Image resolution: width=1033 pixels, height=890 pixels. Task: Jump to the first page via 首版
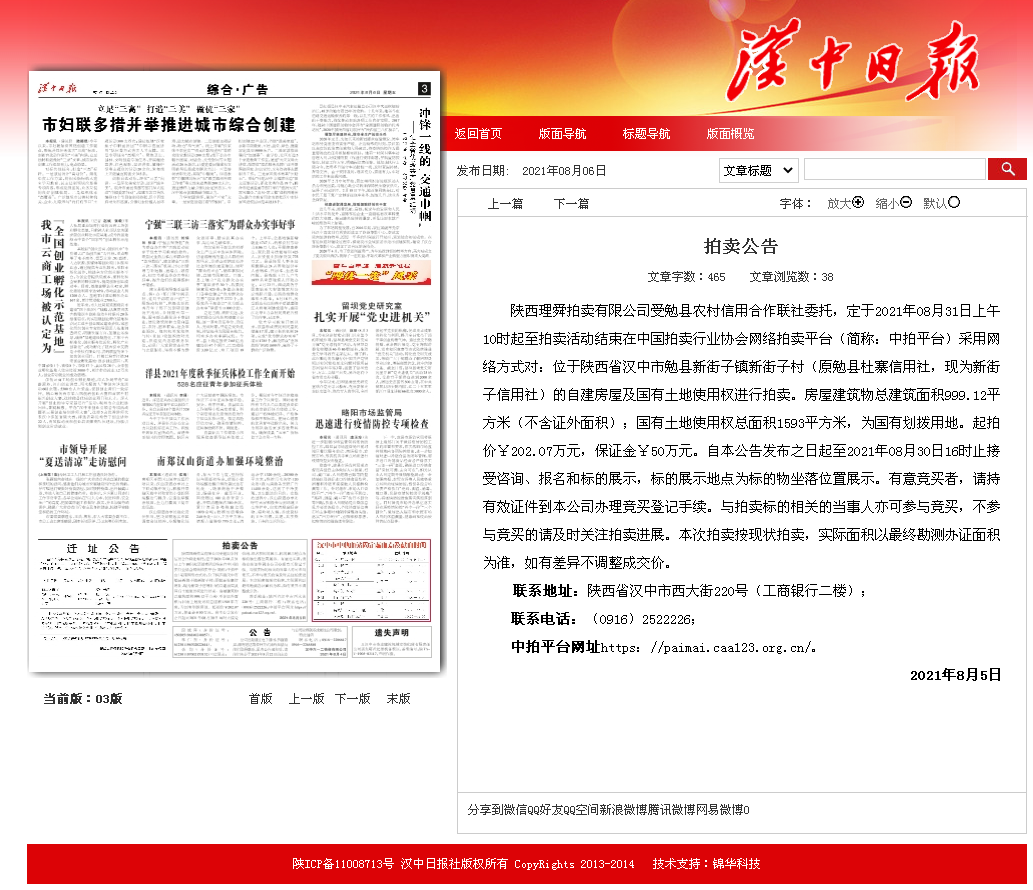[x=261, y=698]
